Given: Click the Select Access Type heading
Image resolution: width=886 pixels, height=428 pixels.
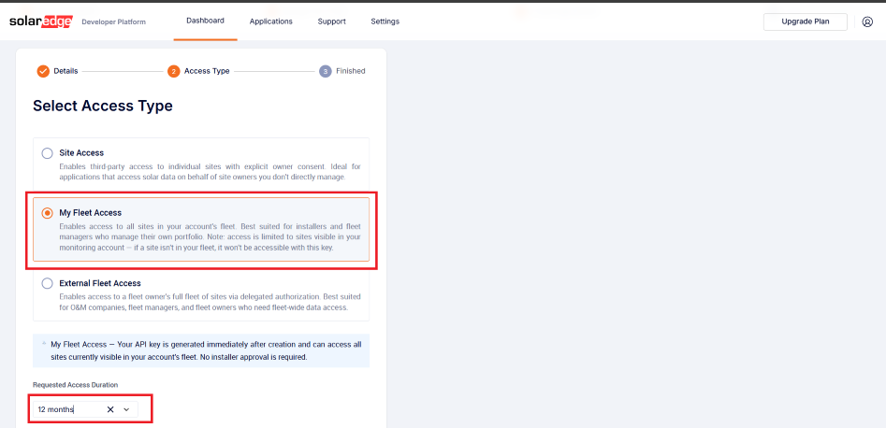Looking at the screenshot, I should tap(103, 106).
